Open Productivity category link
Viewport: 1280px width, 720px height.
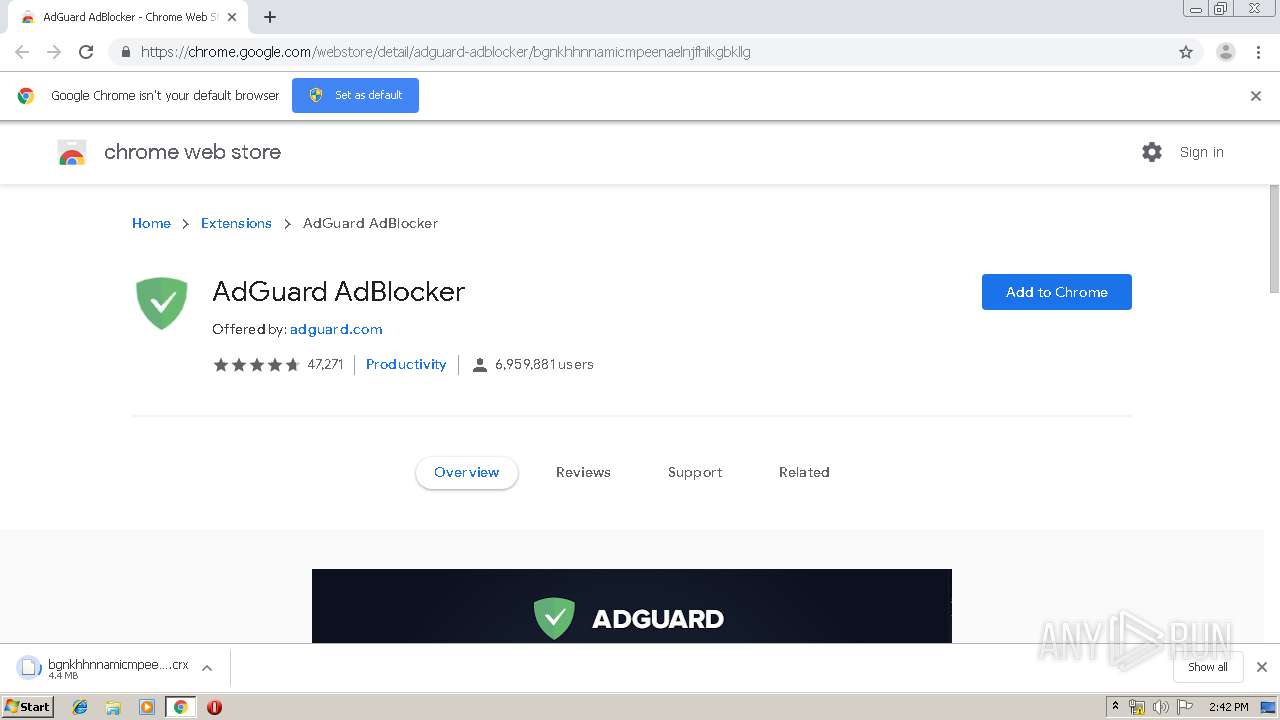click(406, 364)
